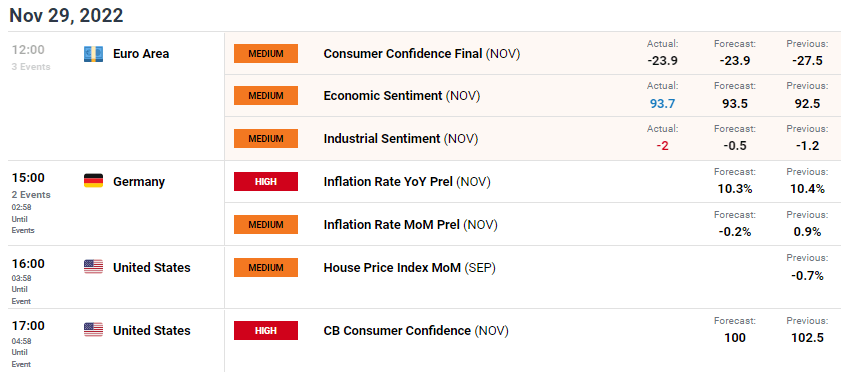Click the US flag beside CB Consumer Confidence
The width and height of the screenshot is (841, 377).
pos(93,330)
